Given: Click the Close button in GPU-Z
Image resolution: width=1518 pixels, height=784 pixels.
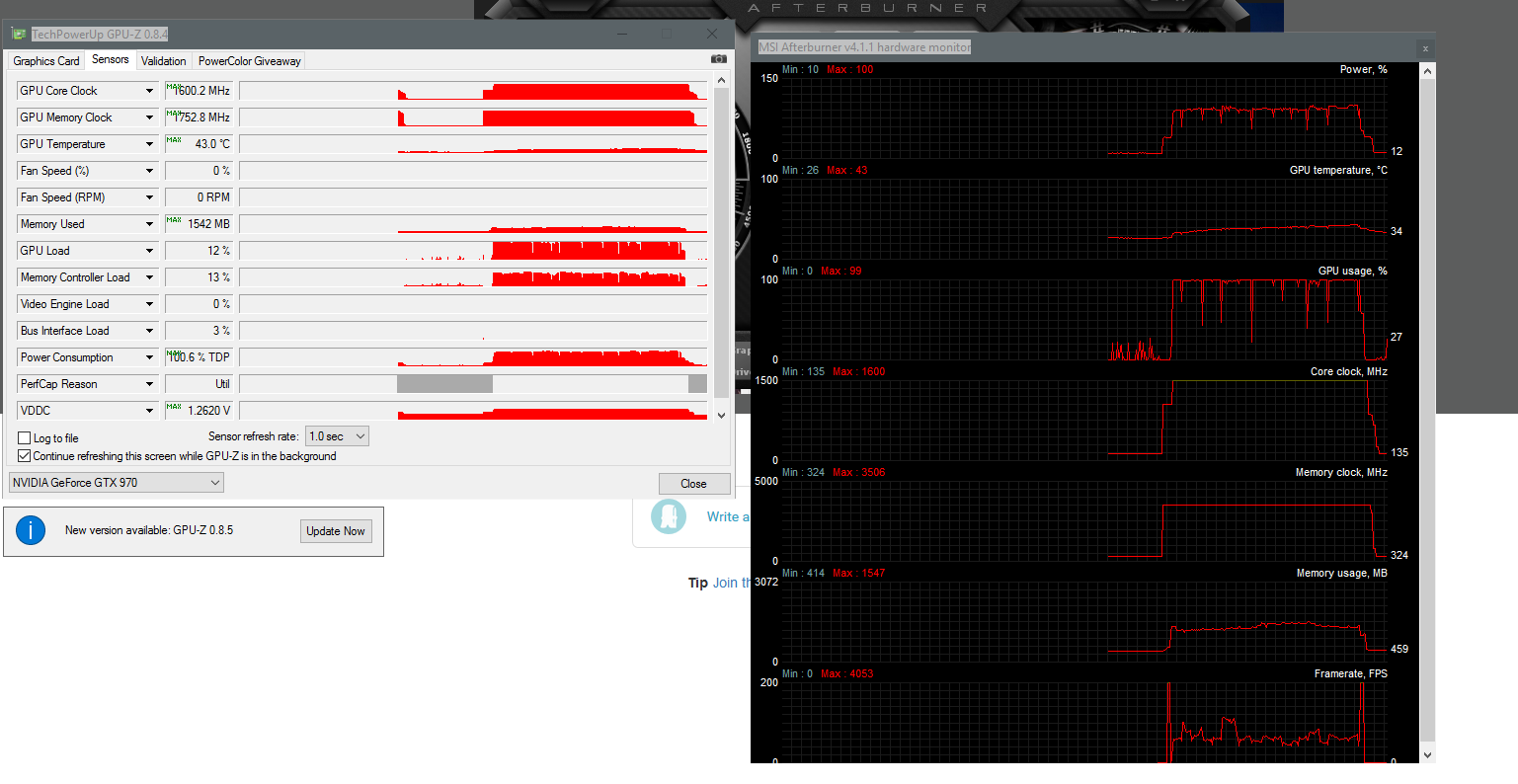Looking at the screenshot, I should click(693, 484).
